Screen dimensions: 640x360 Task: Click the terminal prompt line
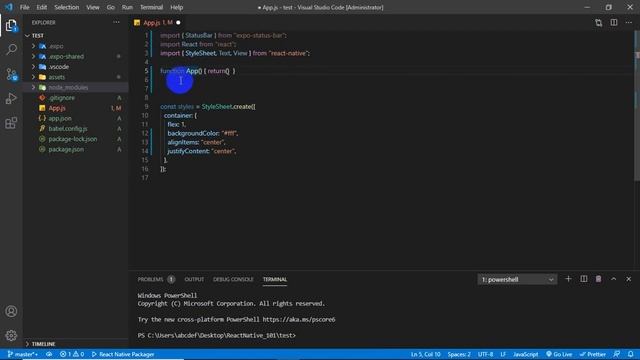tap(217, 336)
